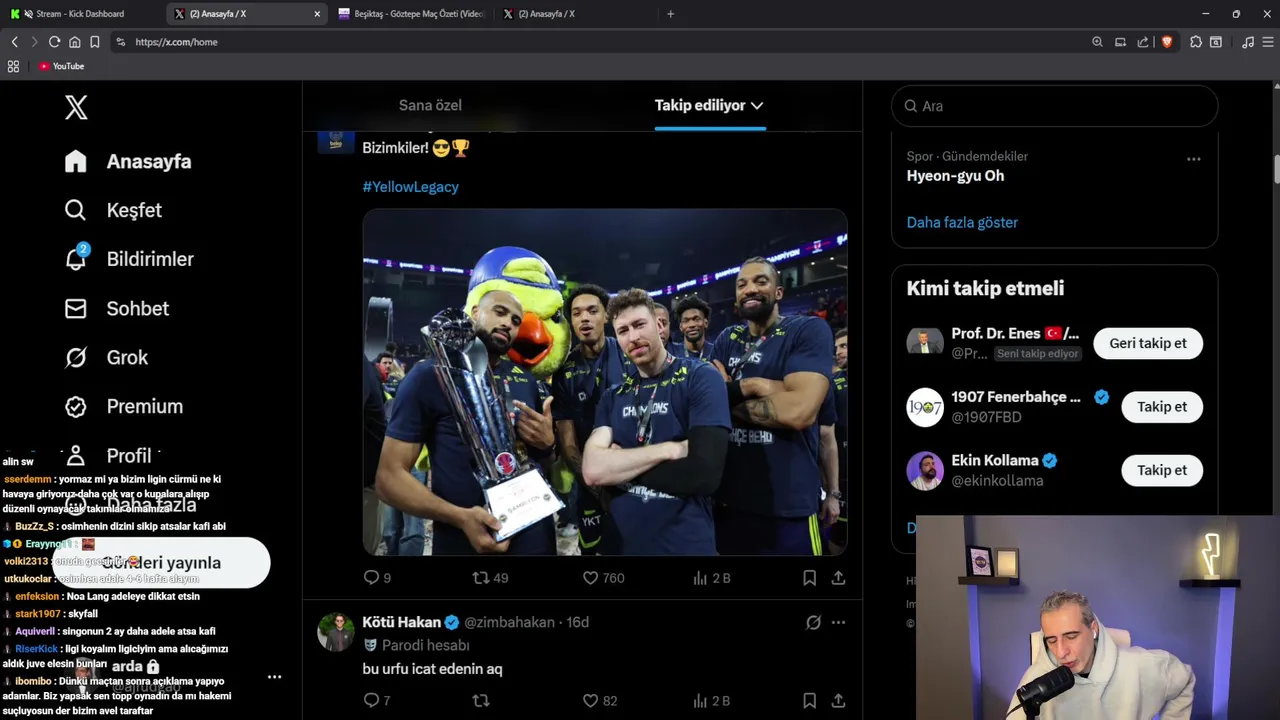
Task: Open Profil page
Action: pyautogui.click(x=107, y=455)
